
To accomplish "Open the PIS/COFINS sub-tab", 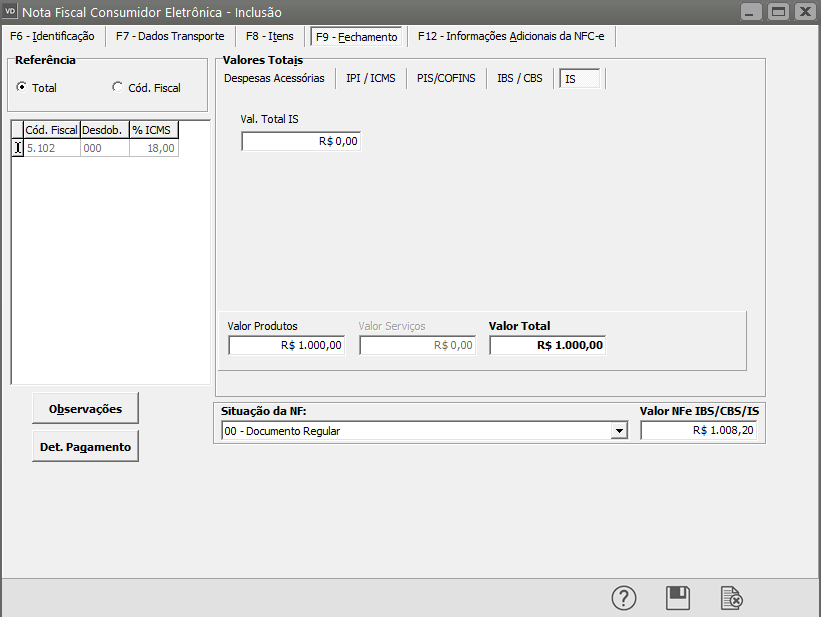I will [x=446, y=78].
